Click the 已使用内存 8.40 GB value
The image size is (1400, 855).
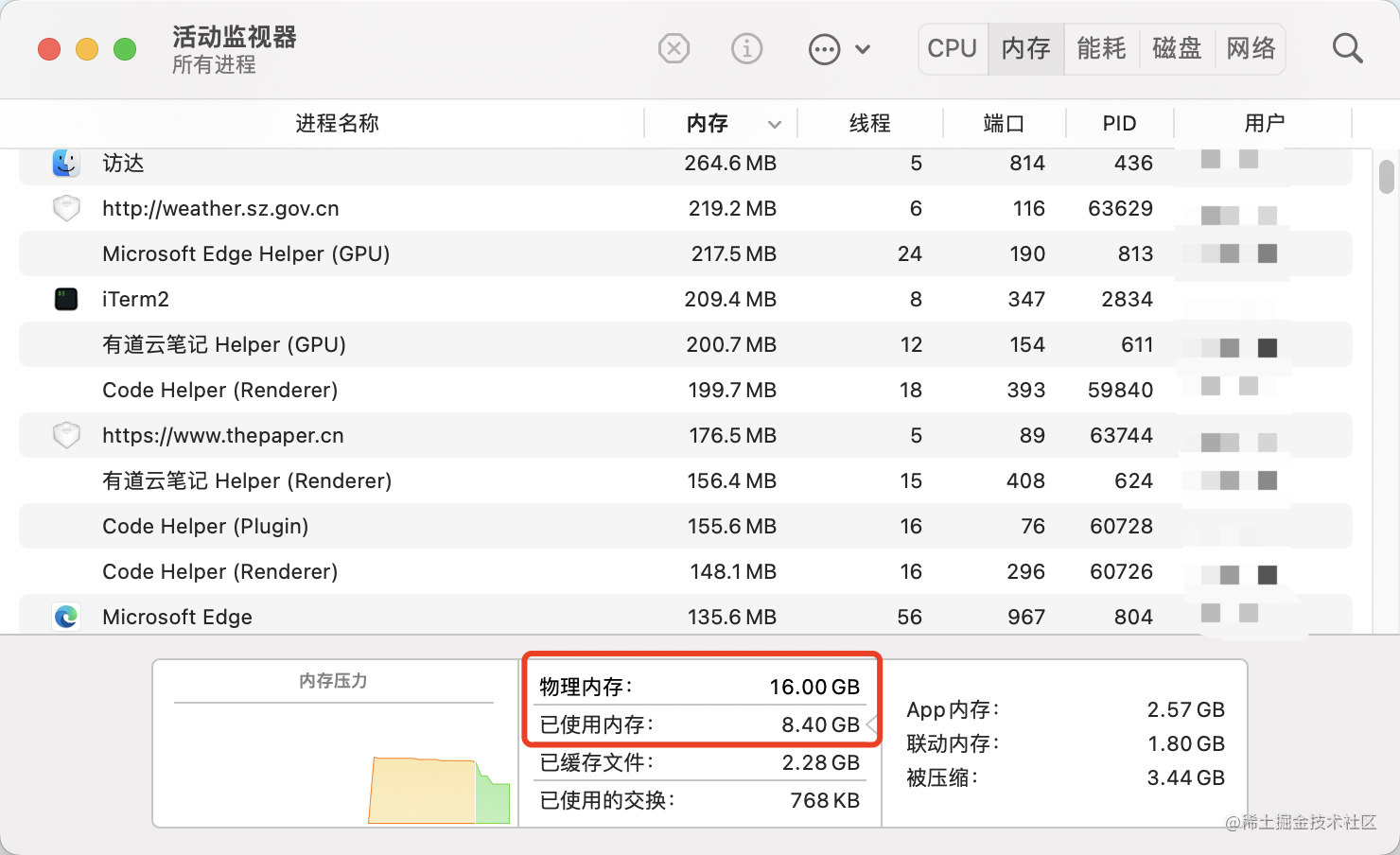(x=820, y=724)
